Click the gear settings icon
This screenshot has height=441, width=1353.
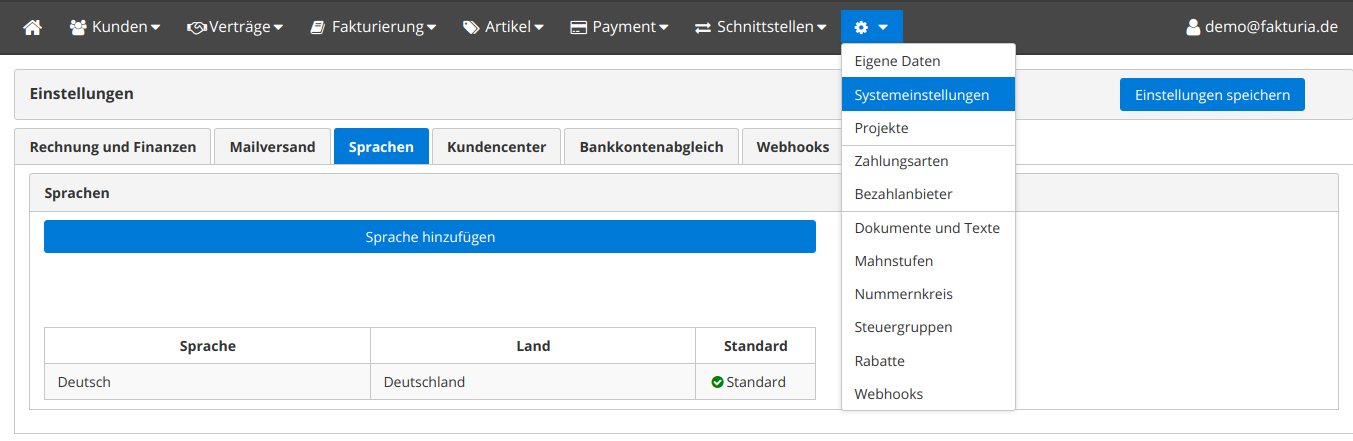[861, 27]
